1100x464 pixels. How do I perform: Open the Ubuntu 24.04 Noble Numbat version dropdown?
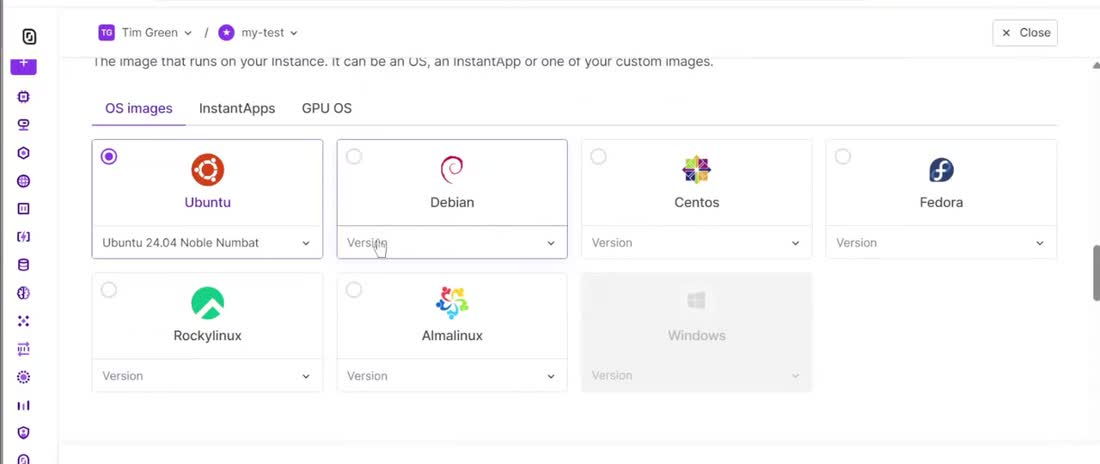click(x=208, y=242)
